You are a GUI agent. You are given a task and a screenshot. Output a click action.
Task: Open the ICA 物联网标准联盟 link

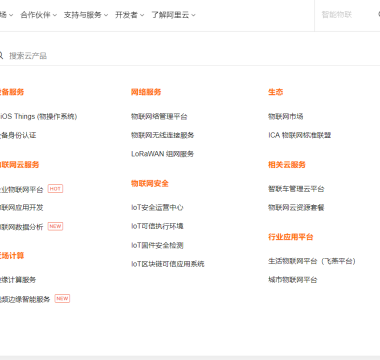300,135
